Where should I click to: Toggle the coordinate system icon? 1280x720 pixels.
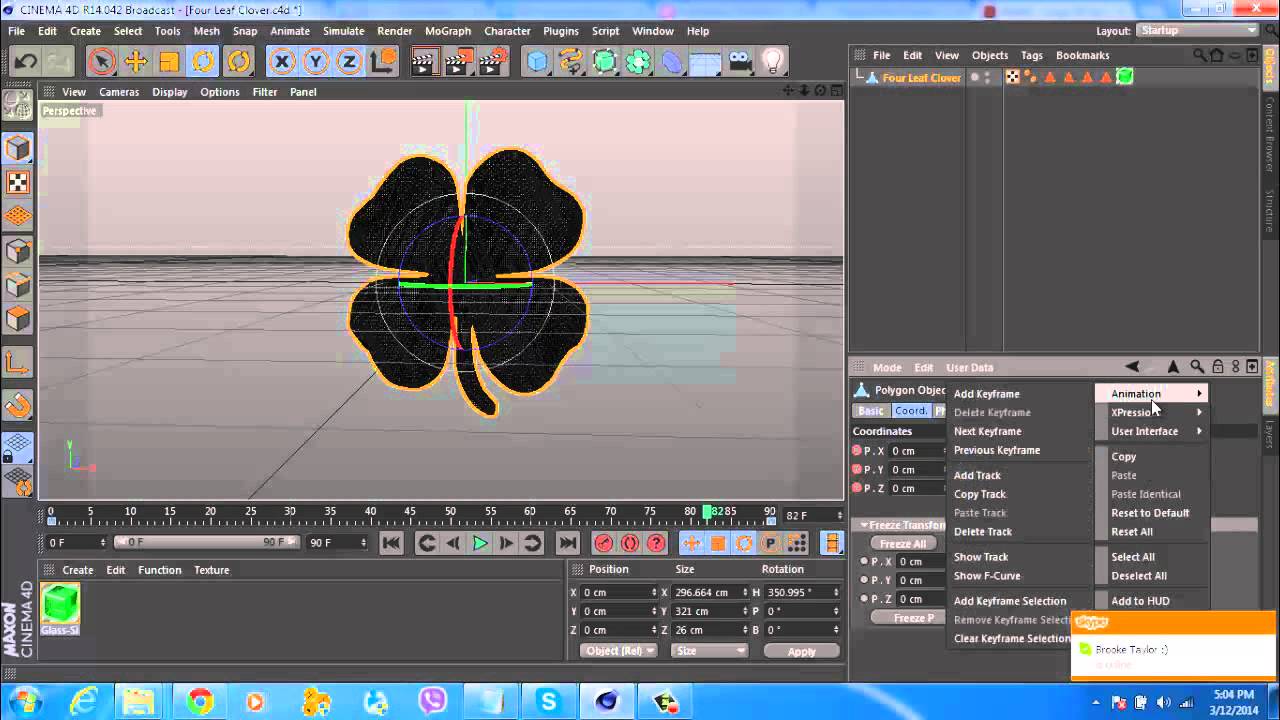point(383,62)
